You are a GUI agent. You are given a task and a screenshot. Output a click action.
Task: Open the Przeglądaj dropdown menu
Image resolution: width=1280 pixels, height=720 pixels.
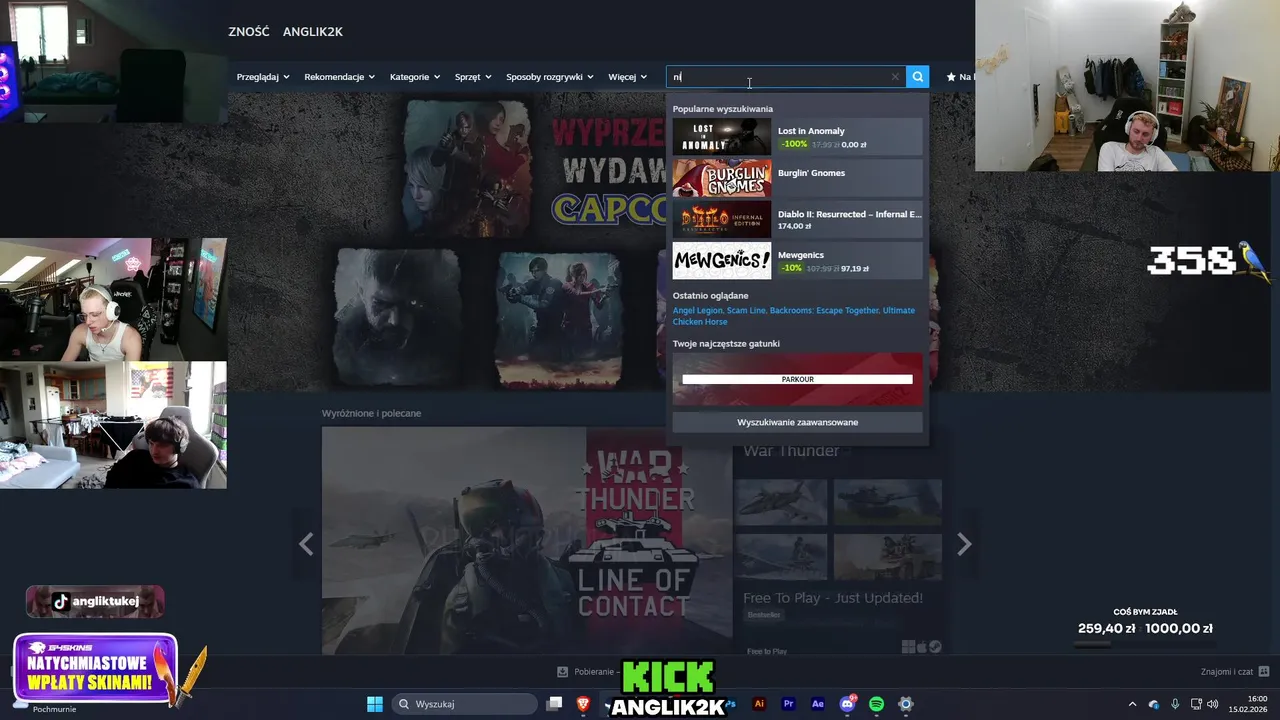pyautogui.click(x=263, y=77)
